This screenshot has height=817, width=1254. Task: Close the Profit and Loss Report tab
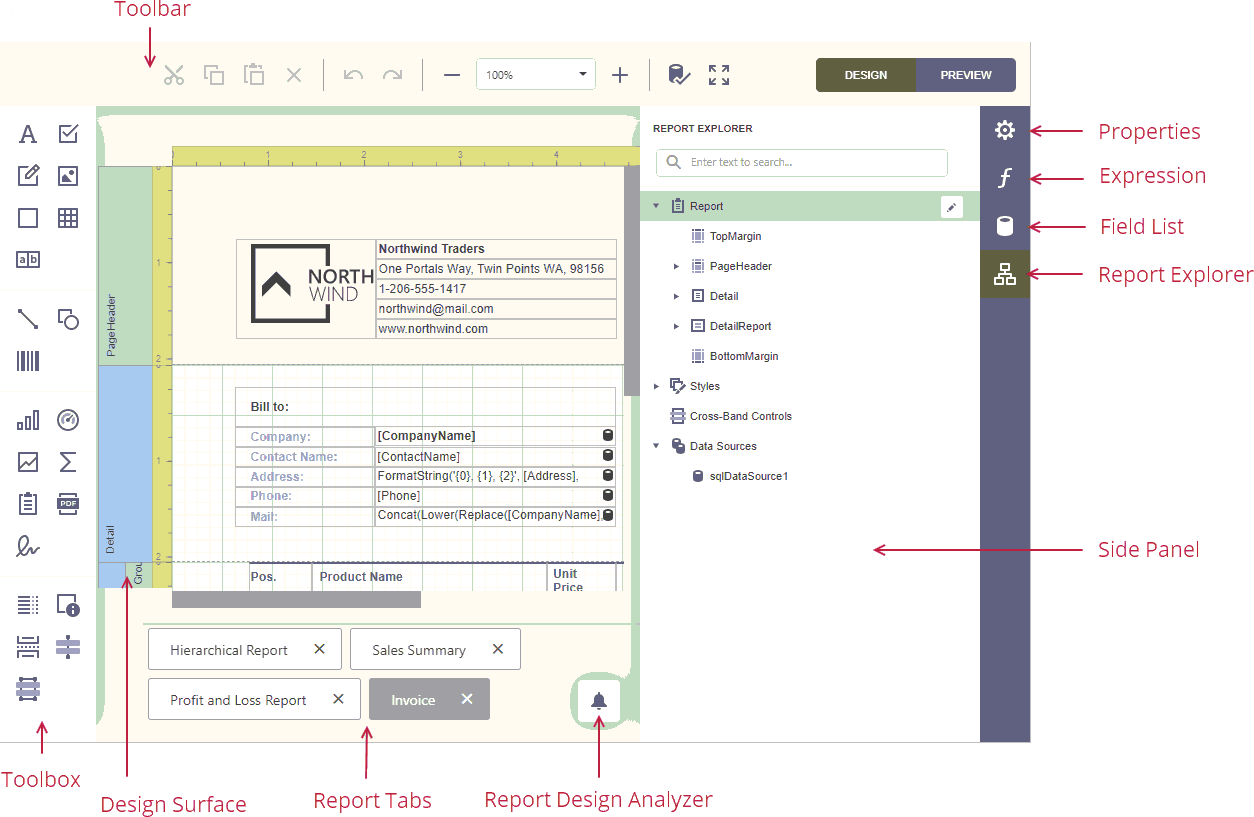click(x=338, y=699)
